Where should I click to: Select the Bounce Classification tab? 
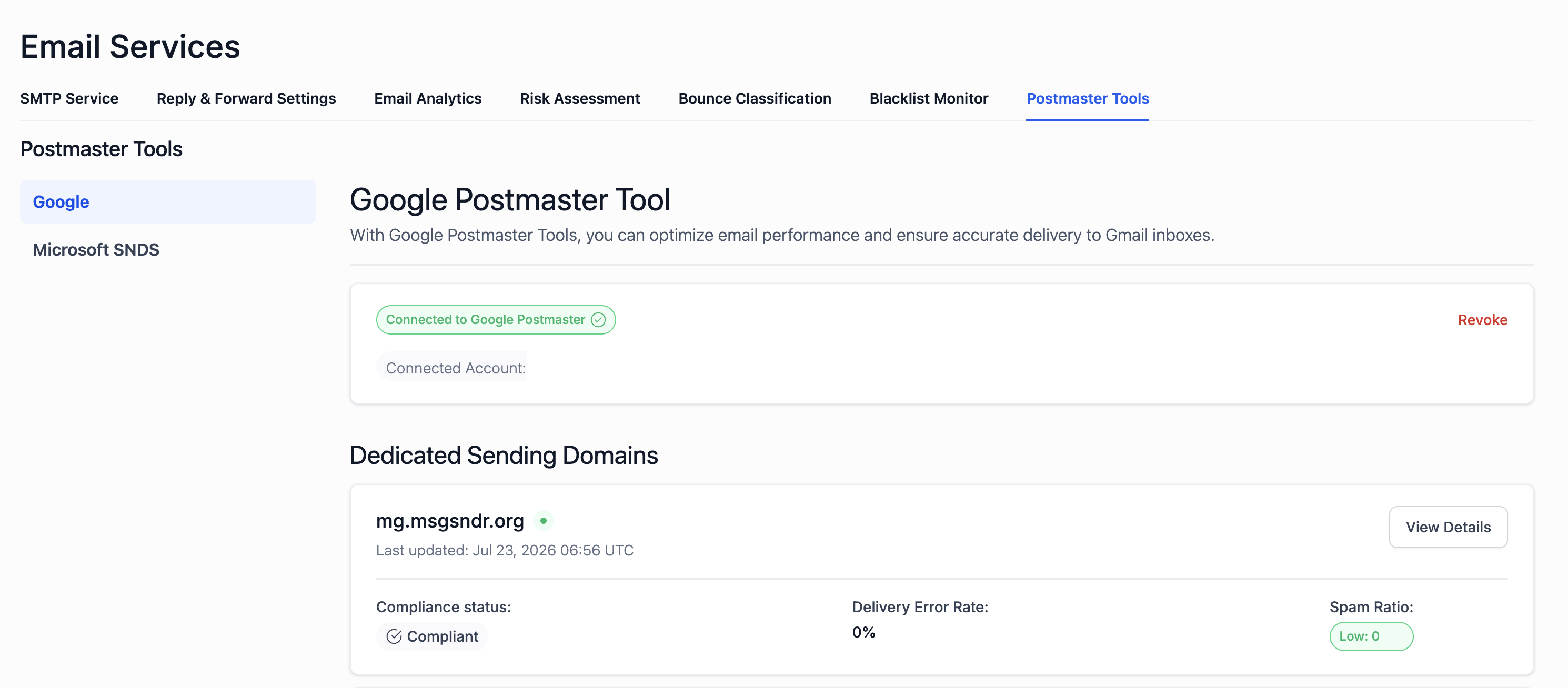tap(755, 98)
